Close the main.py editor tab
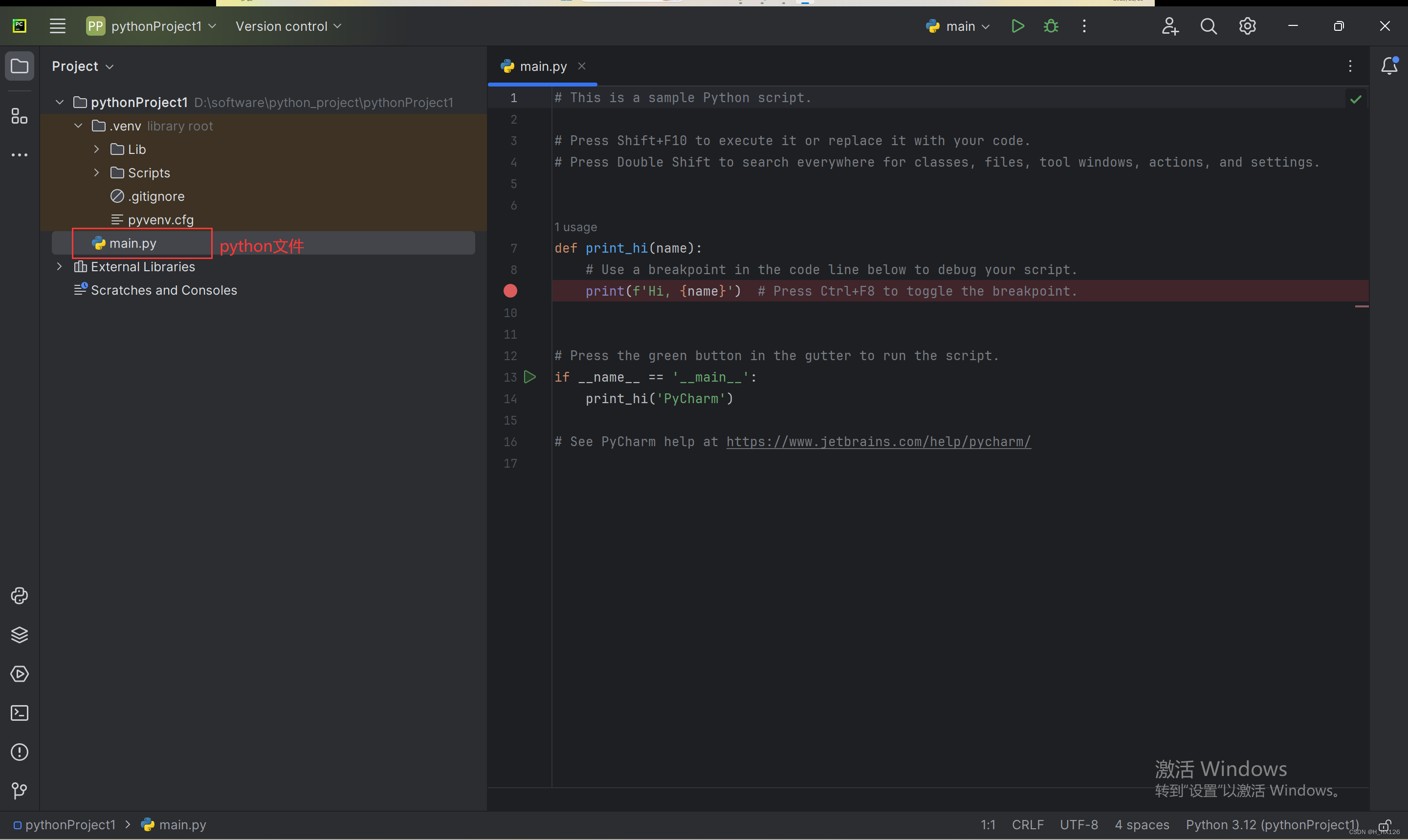Viewport: 1408px width, 840px height. tap(581, 66)
